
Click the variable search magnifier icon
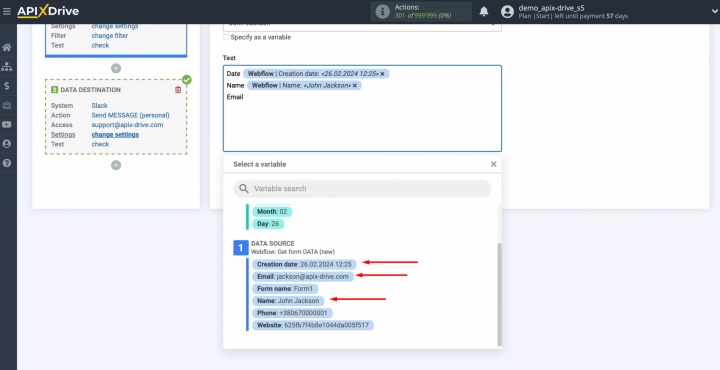[244, 189]
